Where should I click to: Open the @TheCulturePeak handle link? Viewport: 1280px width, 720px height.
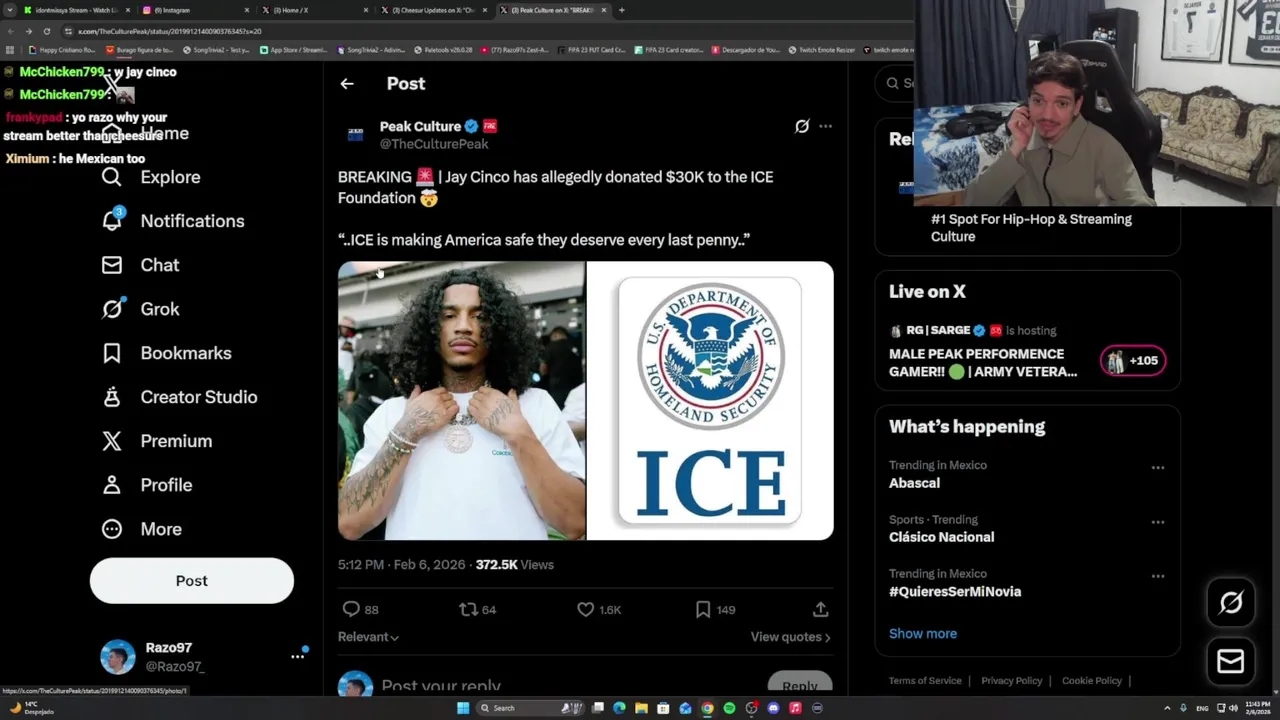(434, 144)
